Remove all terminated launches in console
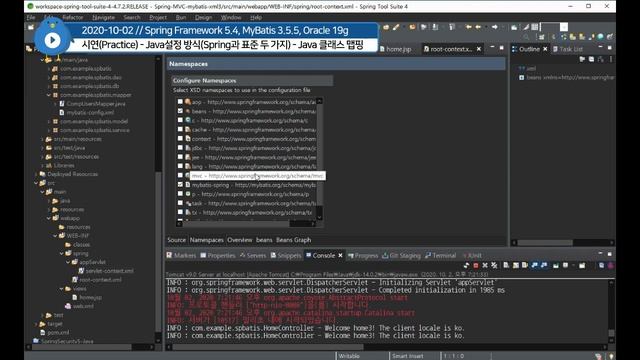 pyautogui.click(x=494, y=265)
